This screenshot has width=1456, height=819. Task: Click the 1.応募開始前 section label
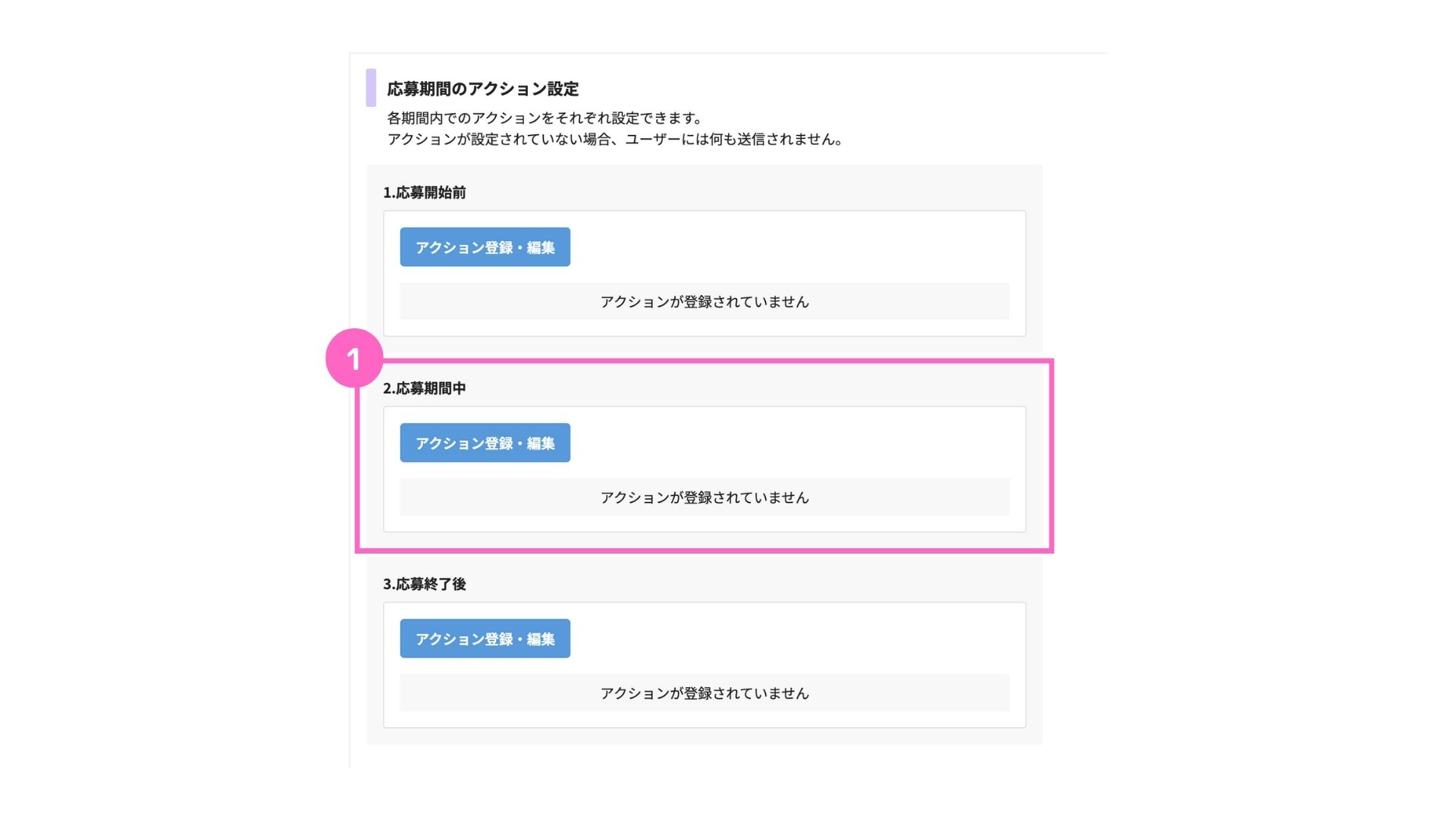click(x=425, y=193)
